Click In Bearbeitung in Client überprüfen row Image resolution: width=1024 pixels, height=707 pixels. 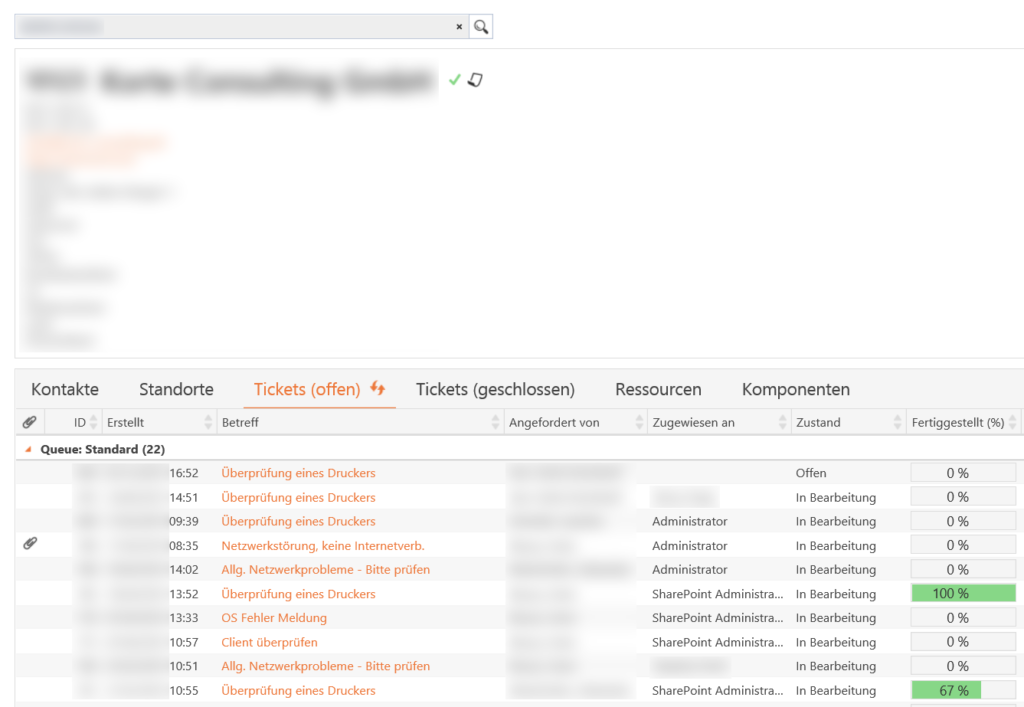tap(835, 642)
